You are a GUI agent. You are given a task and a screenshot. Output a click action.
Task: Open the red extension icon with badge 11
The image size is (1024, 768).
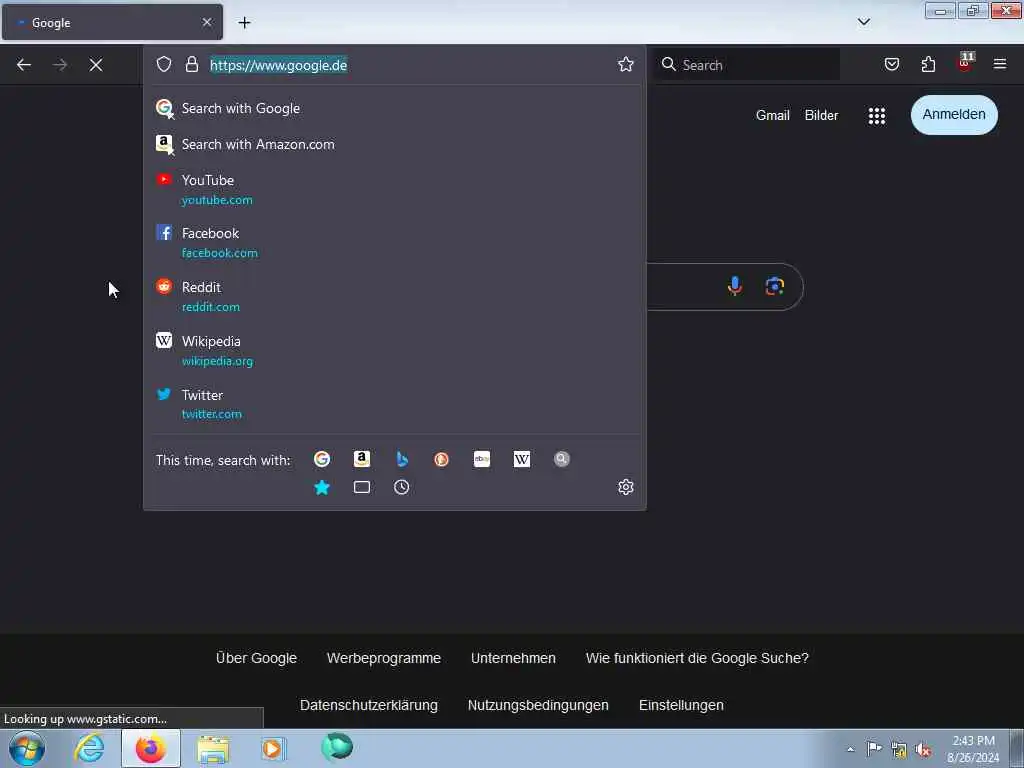tap(965, 63)
